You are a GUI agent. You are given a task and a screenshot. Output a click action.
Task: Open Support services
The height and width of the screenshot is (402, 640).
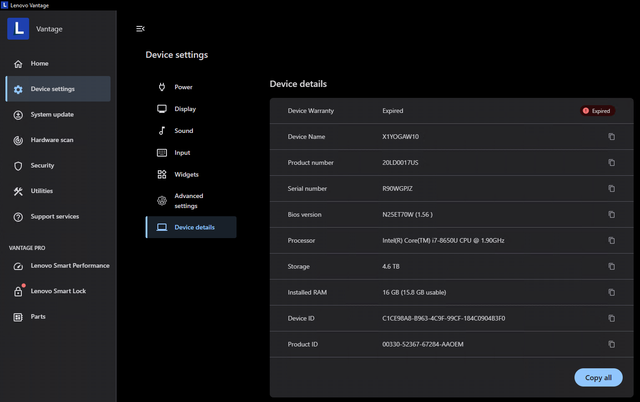(x=58, y=217)
